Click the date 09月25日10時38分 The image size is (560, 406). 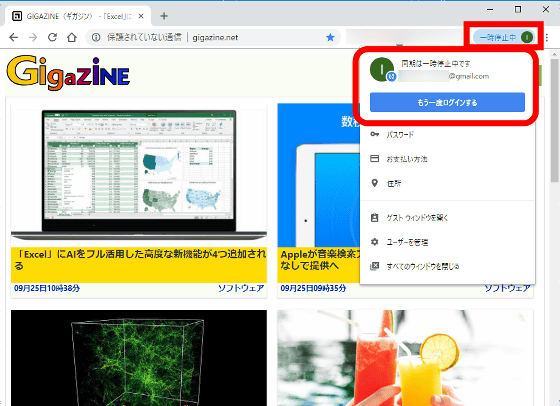tap(47, 288)
